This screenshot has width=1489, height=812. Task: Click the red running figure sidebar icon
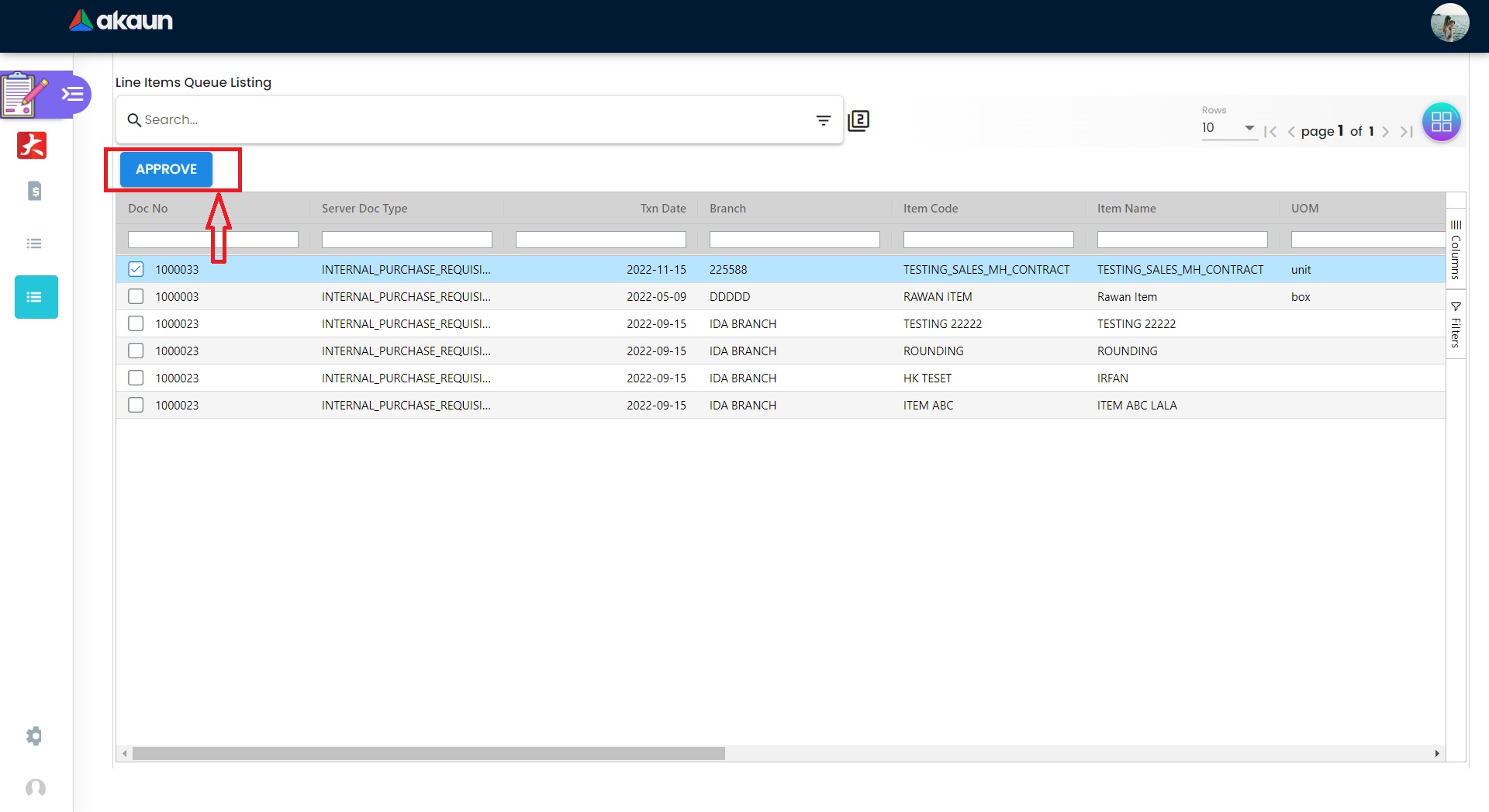[32, 145]
